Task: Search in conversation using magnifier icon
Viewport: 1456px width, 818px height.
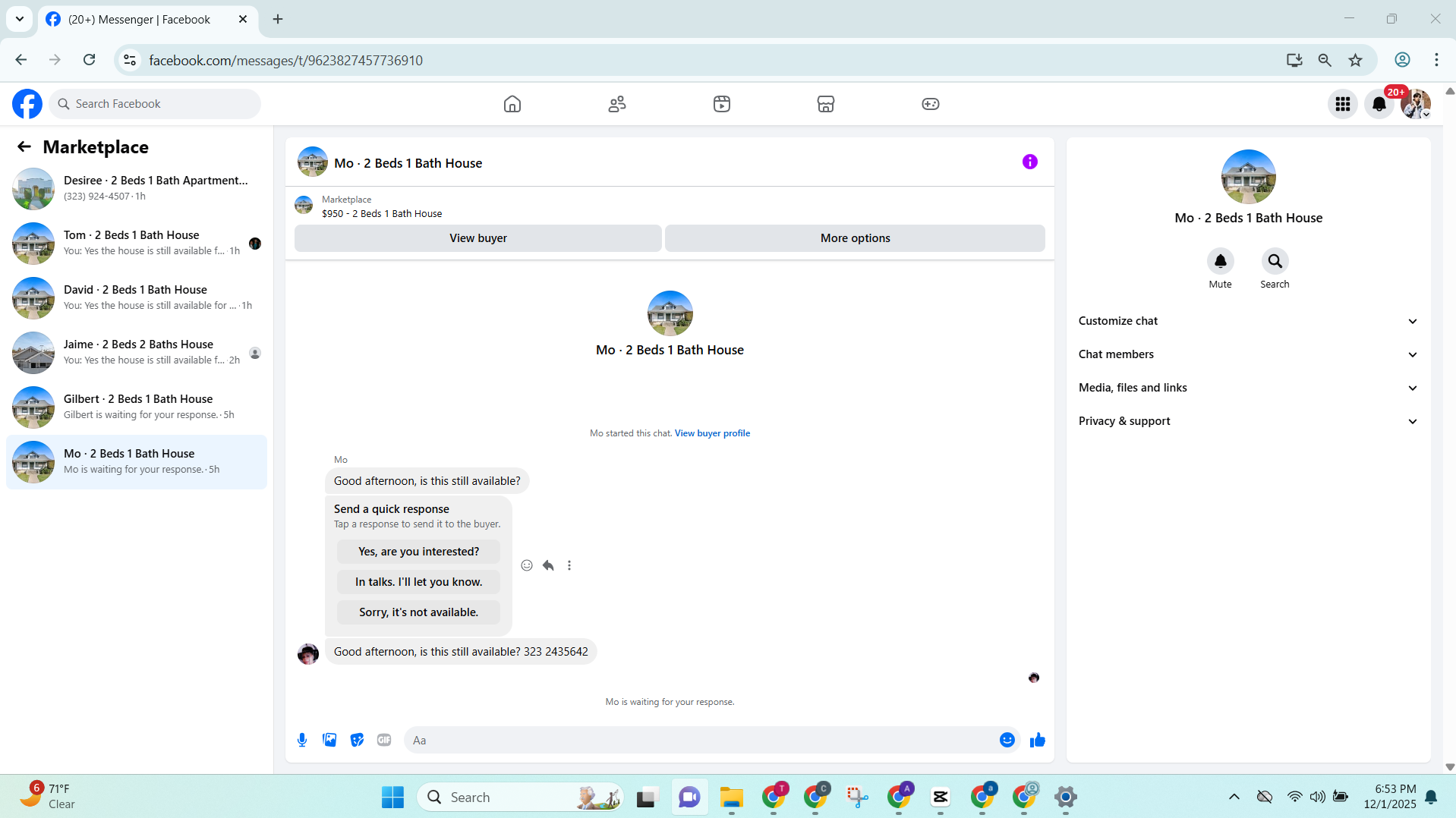Action: [x=1275, y=261]
